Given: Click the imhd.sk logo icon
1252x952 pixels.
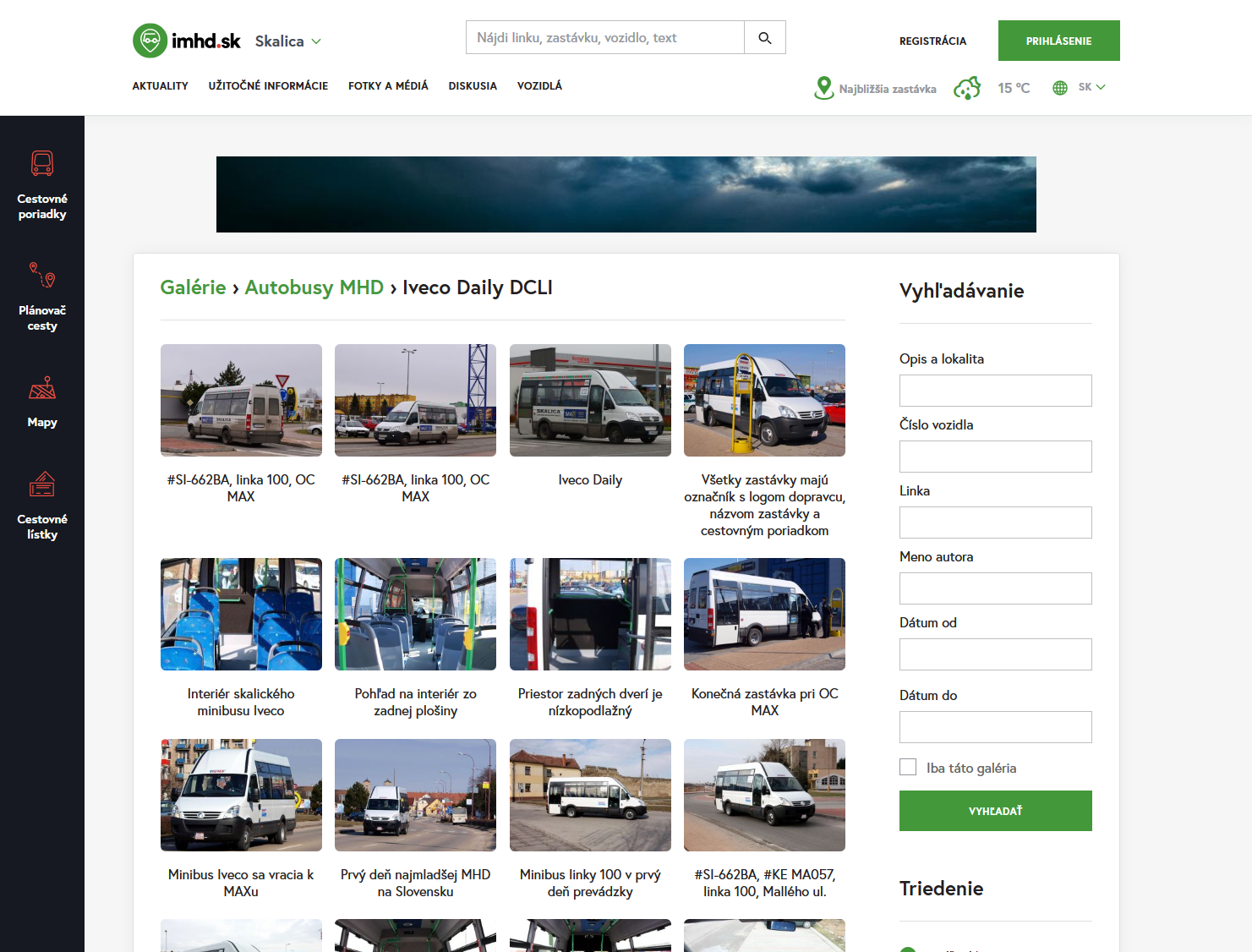Looking at the screenshot, I should click(x=150, y=41).
